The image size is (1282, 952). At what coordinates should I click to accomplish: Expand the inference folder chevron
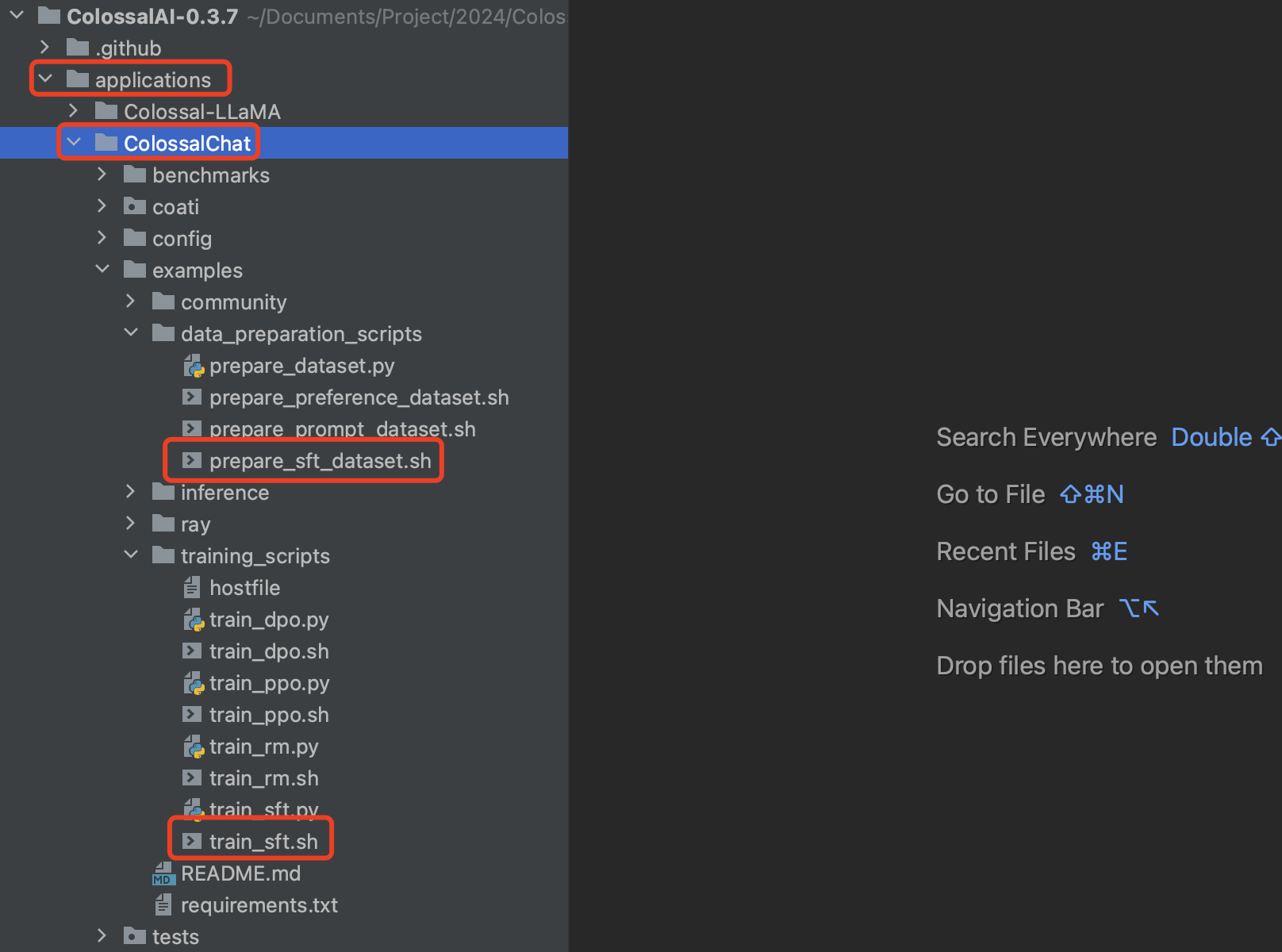(x=131, y=491)
